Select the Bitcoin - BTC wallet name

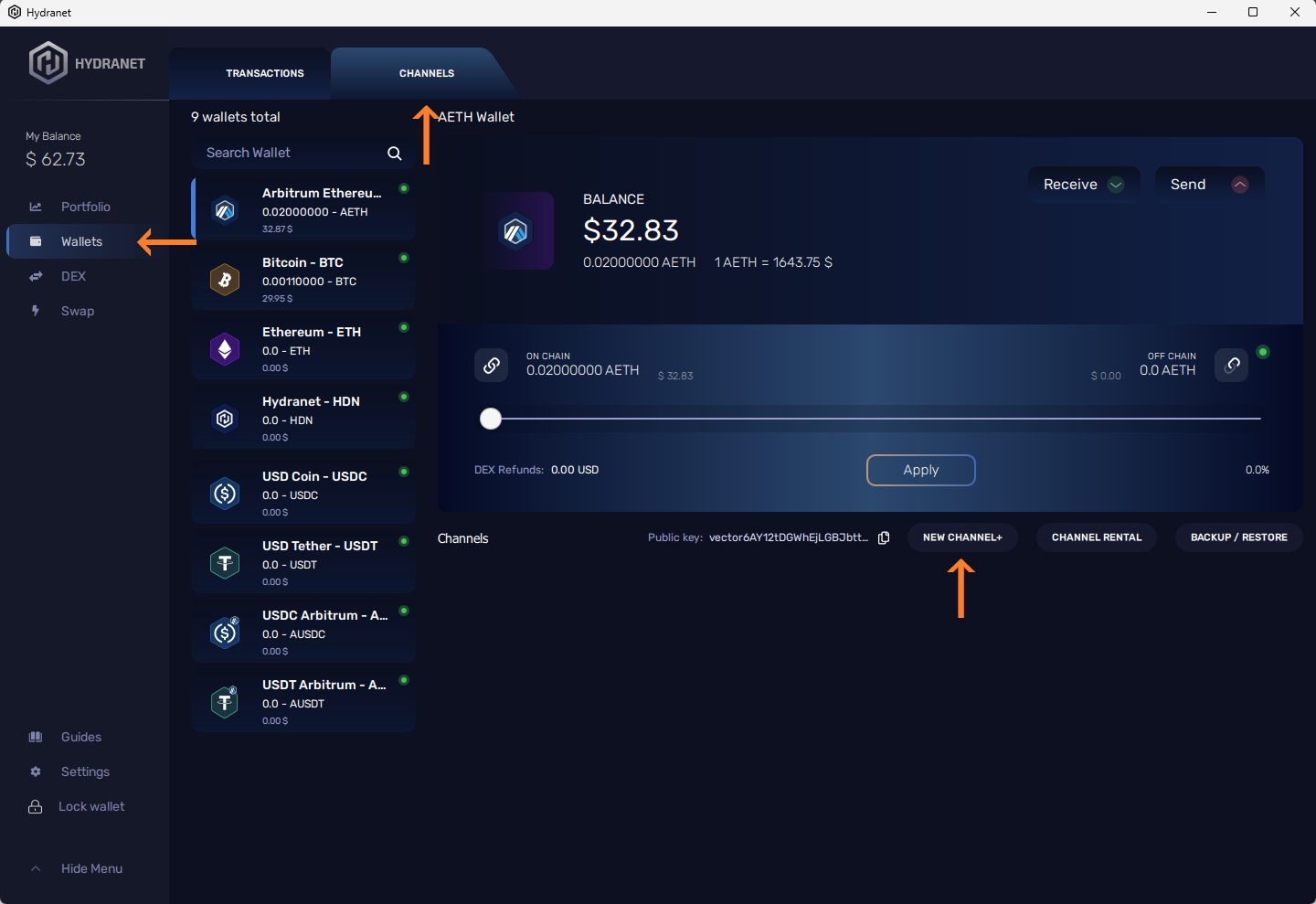tap(302, 262)
